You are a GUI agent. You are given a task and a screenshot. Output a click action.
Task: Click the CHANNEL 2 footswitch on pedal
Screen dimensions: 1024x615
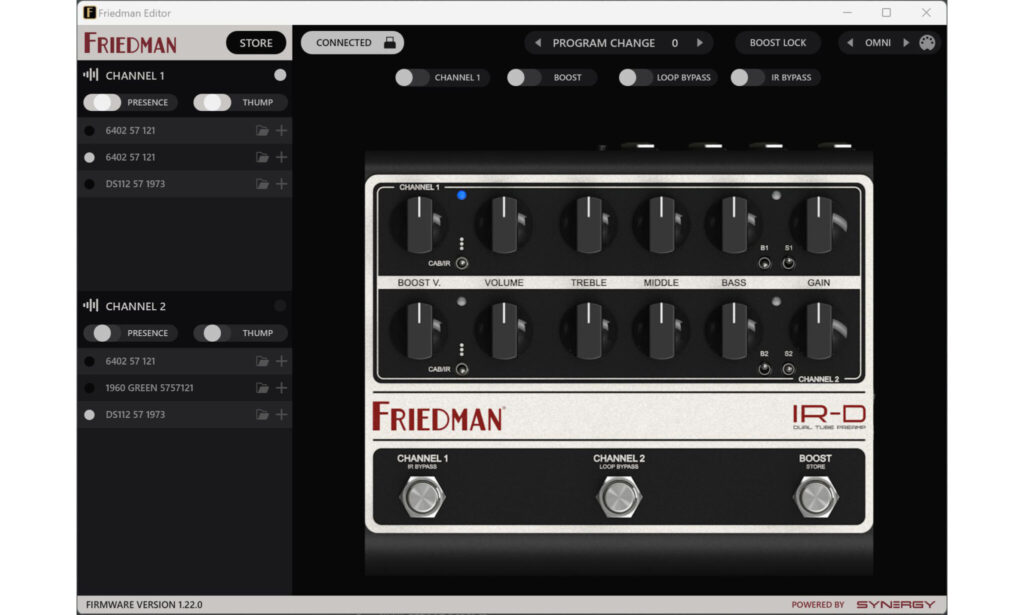click(x=618, y=497)
